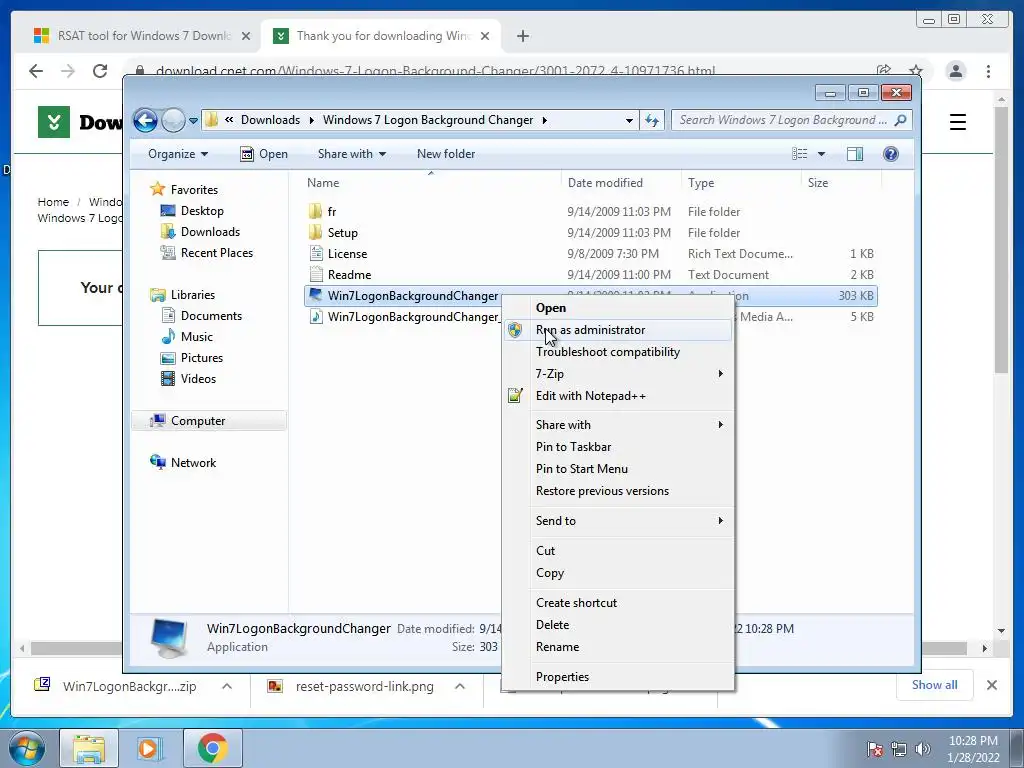Viewport: 1024px width, 768px height.
Task: Reload the Chrome page
Action: (x=100, y=71)
